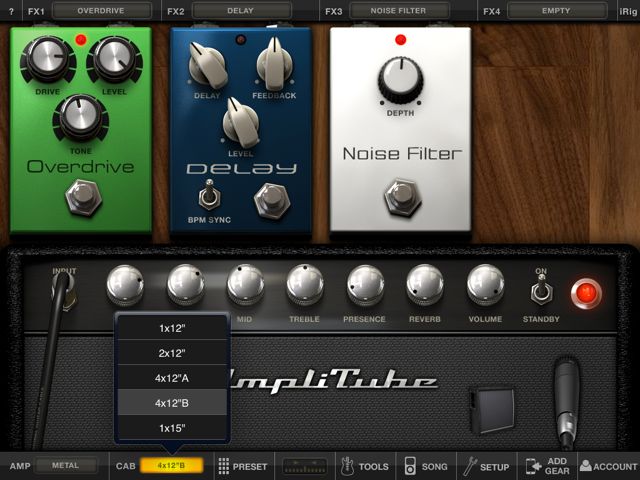This screenshot has height=480, width=640.
Task: Open the help question mark button
Action: coord(11,11)
